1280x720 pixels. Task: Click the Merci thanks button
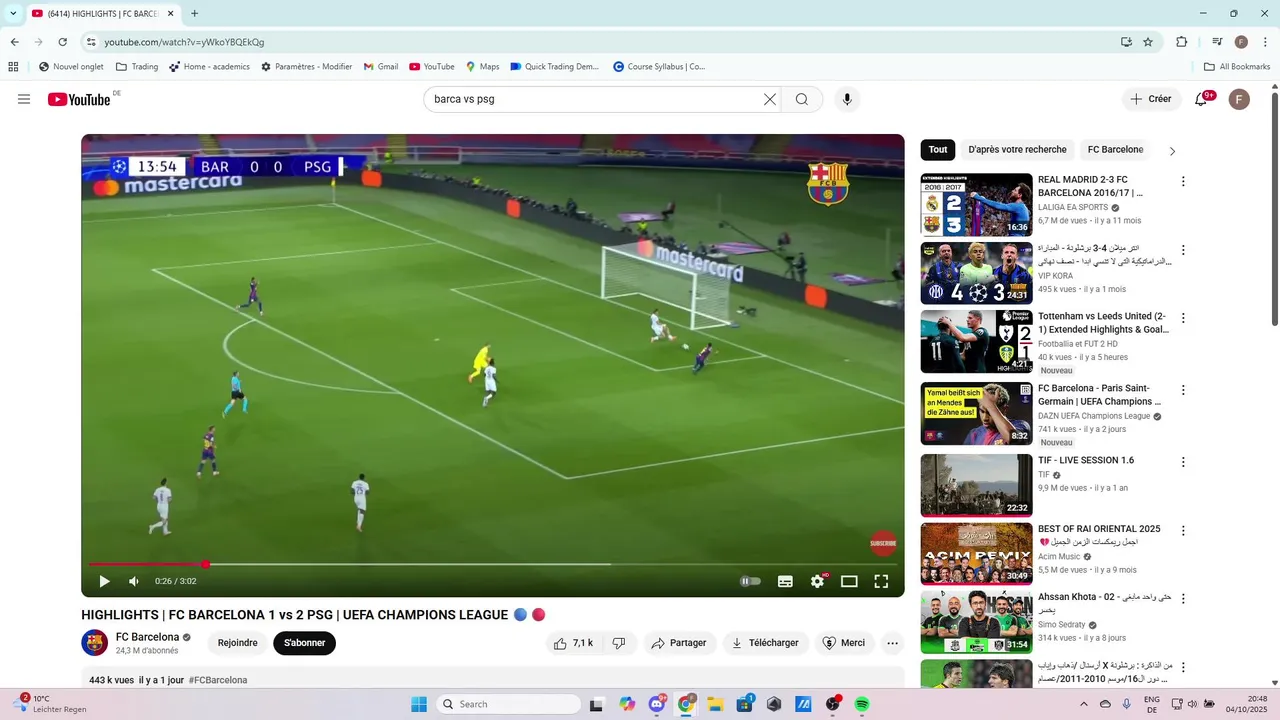coord(844,643)
